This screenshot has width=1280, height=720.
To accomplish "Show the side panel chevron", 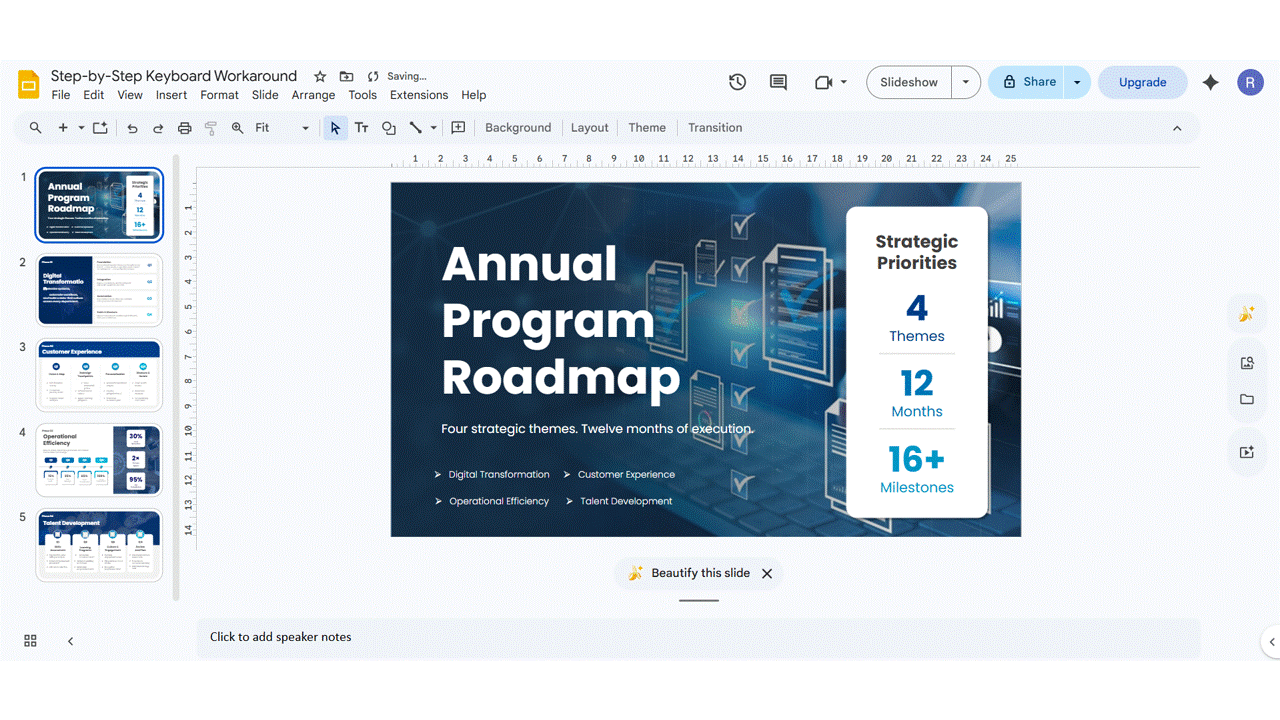I will click(1272, 642).
